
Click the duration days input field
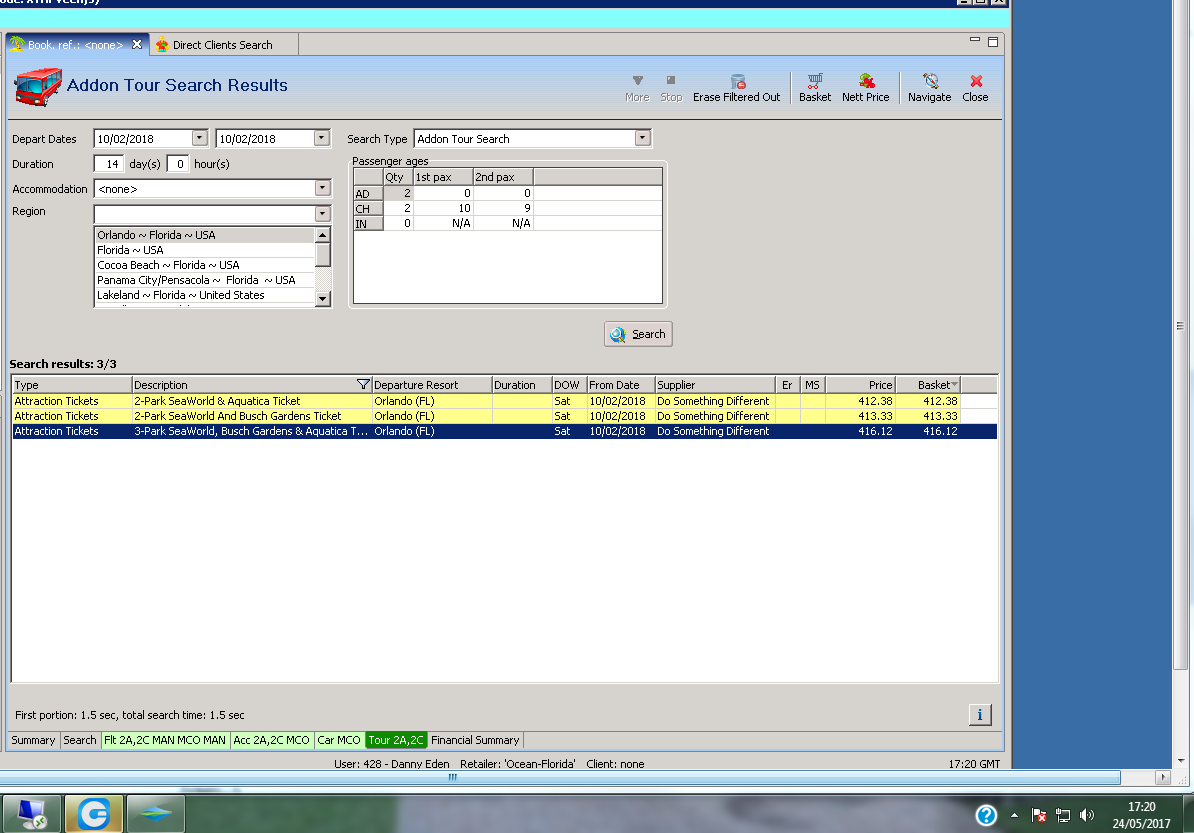[108, 164]
